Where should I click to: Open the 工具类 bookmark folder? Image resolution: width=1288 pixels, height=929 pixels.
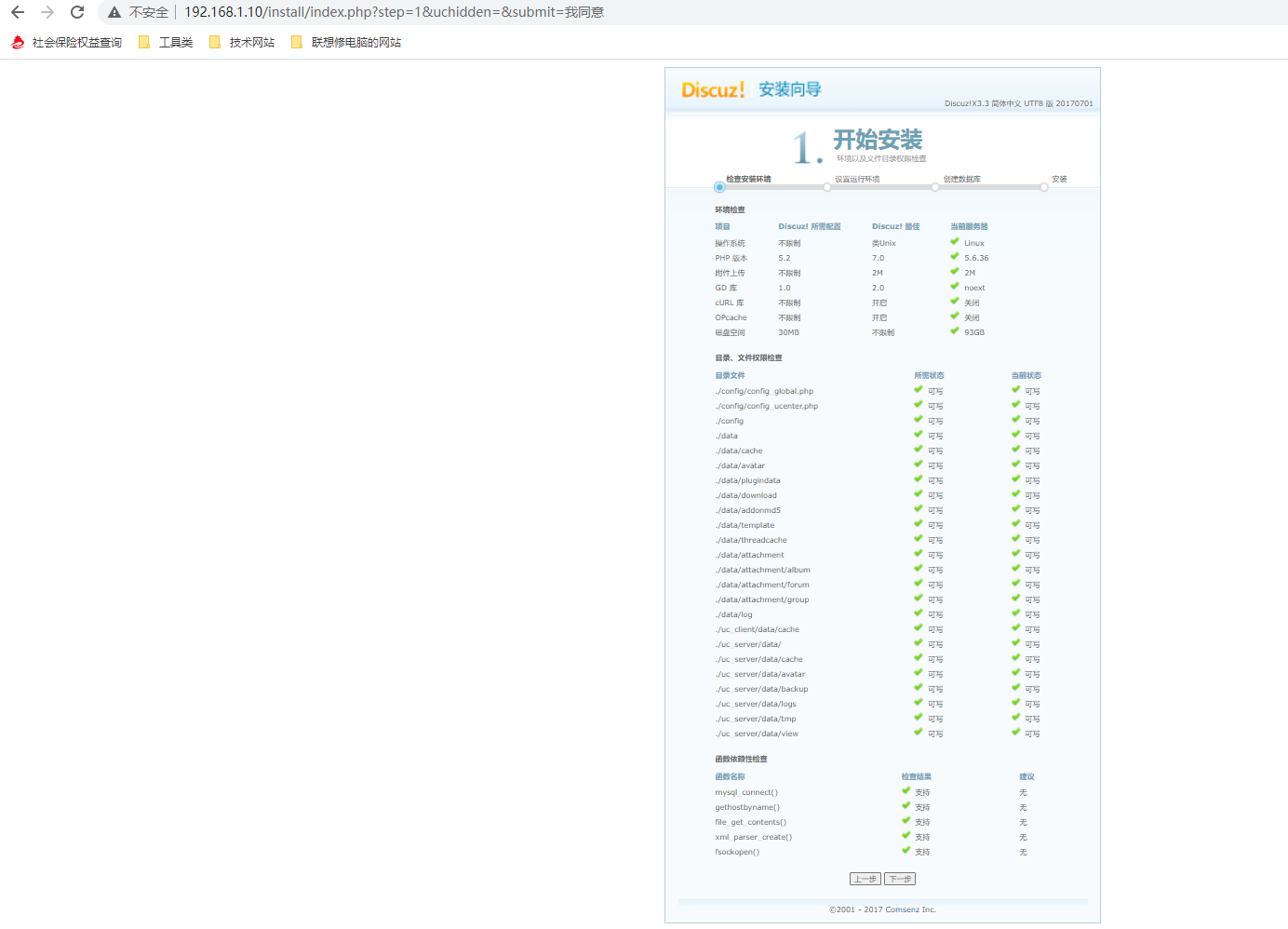pos(166,42)
